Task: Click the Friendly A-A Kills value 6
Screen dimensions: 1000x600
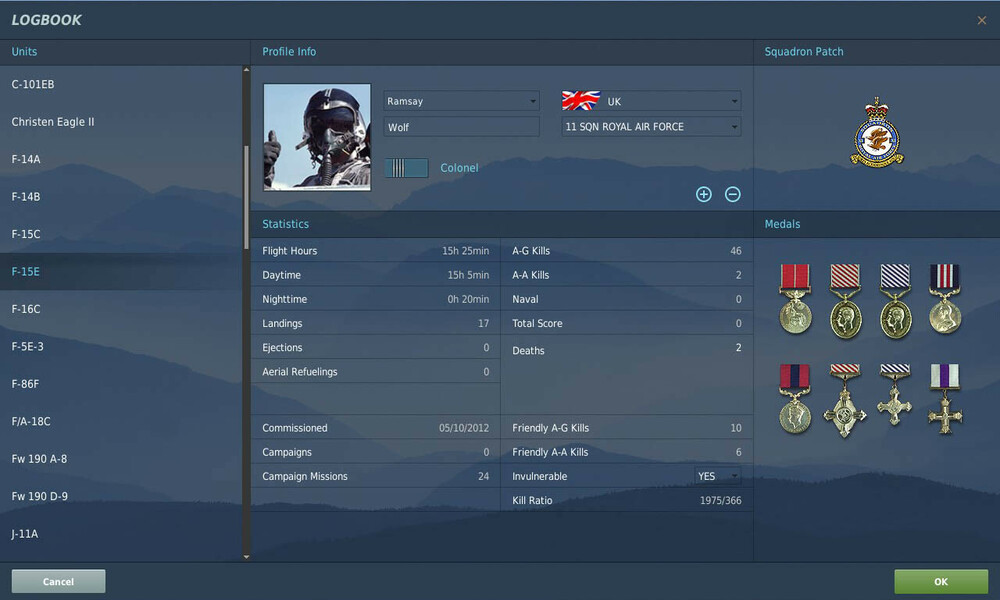Action: (739, 452)
